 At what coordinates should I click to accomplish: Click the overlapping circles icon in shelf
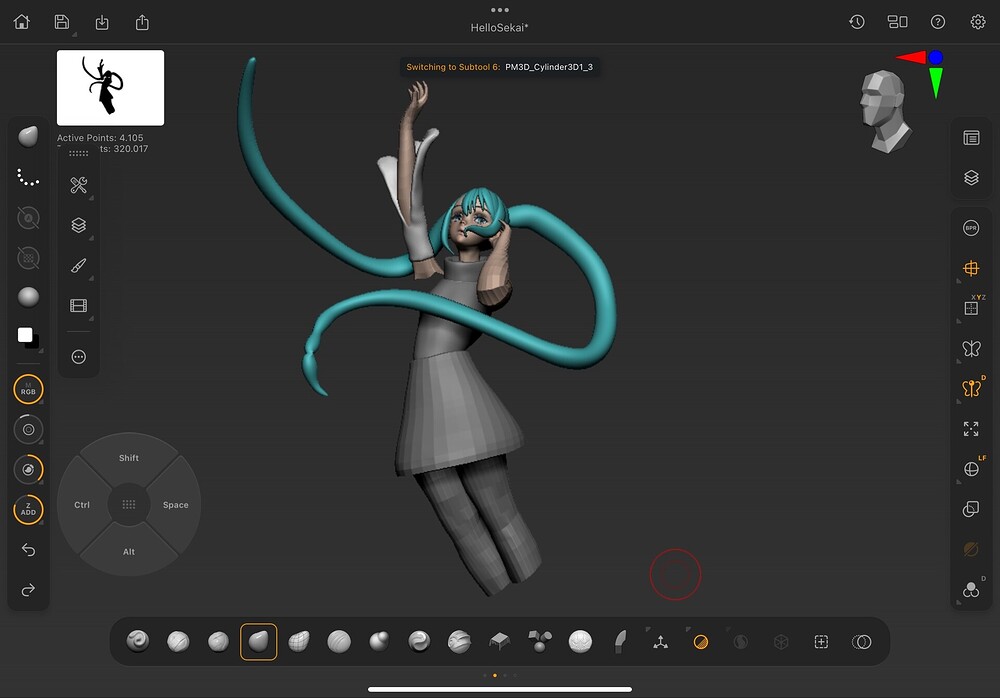click(x=862, y=642)
